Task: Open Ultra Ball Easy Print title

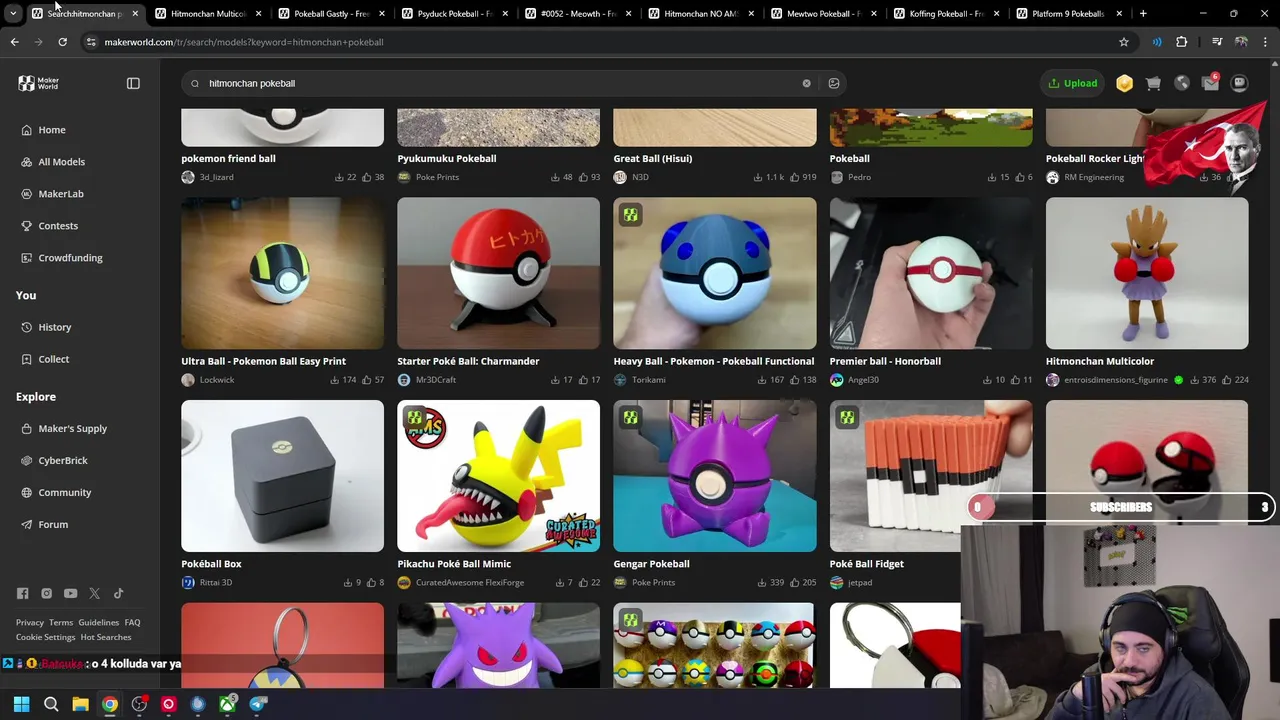Action: [x=263, y=361]
